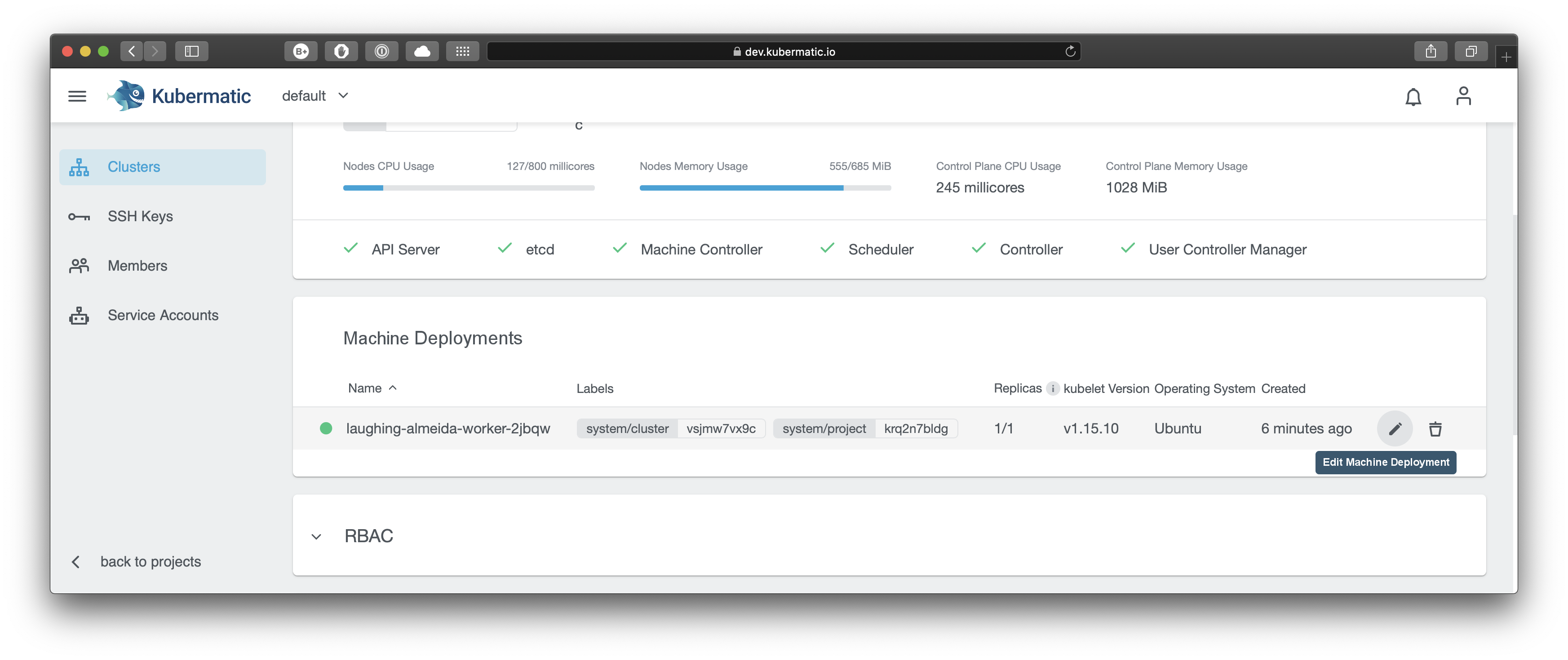1568x660 pixels.
Task: Expand the RBAC section
Action: point(316,536)
